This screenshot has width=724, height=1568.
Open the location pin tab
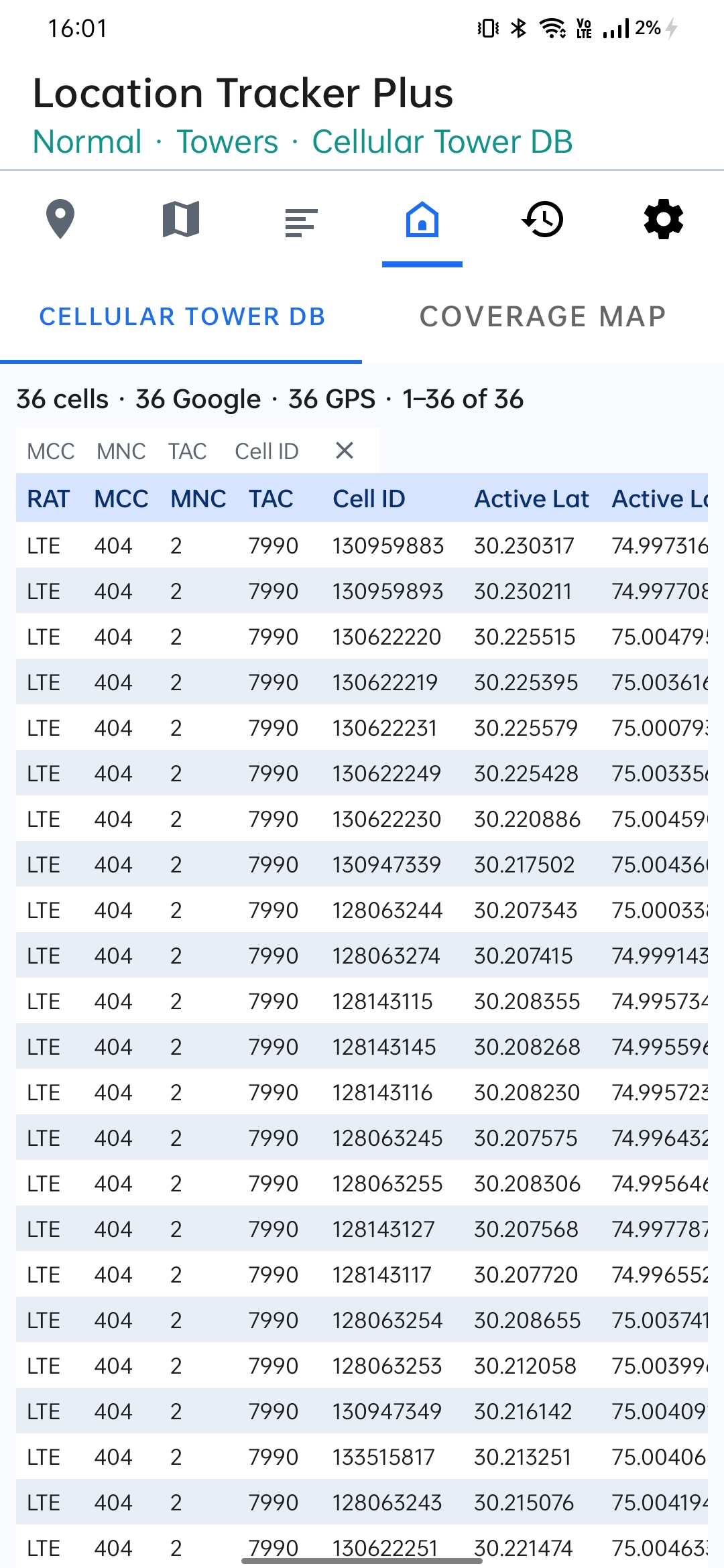click(60, 219)
